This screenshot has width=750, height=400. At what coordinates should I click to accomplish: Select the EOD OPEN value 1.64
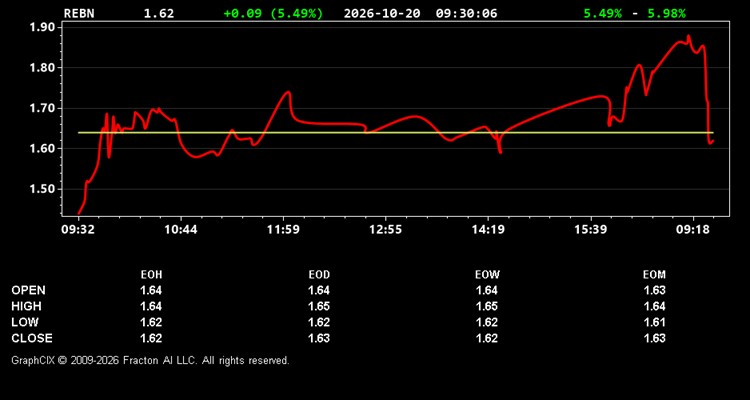point(319,290)
